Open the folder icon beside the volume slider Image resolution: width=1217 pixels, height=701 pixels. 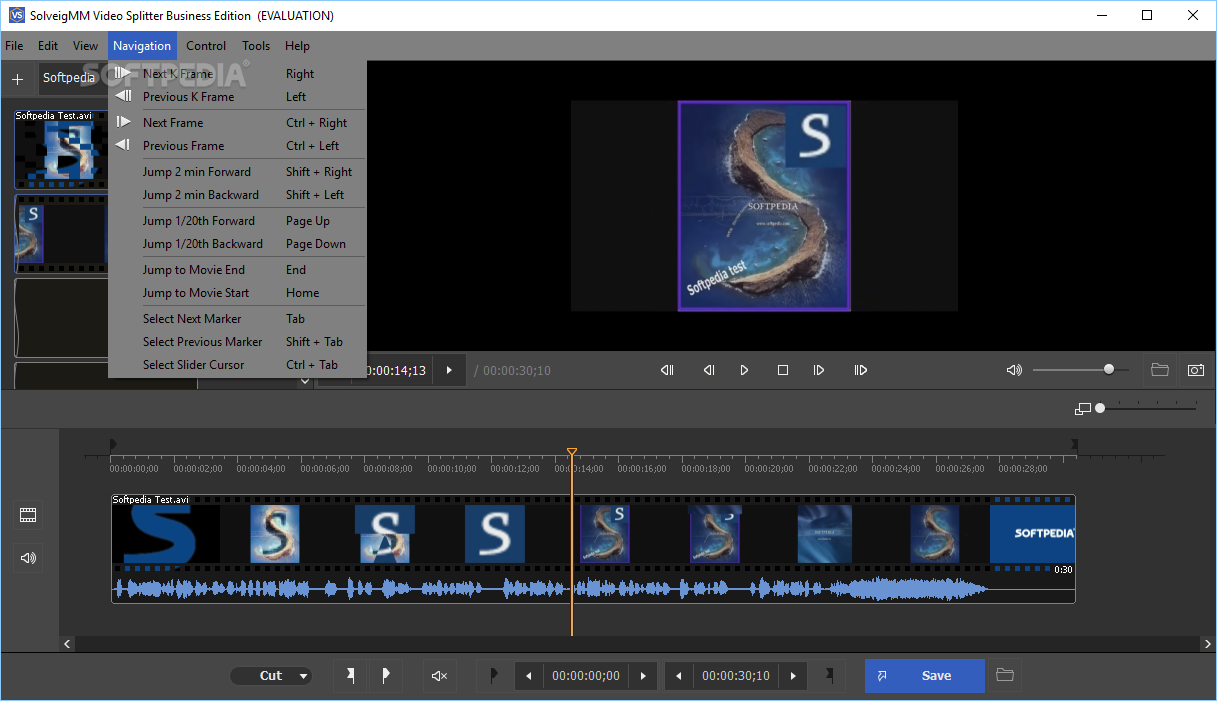[1160, 370]
